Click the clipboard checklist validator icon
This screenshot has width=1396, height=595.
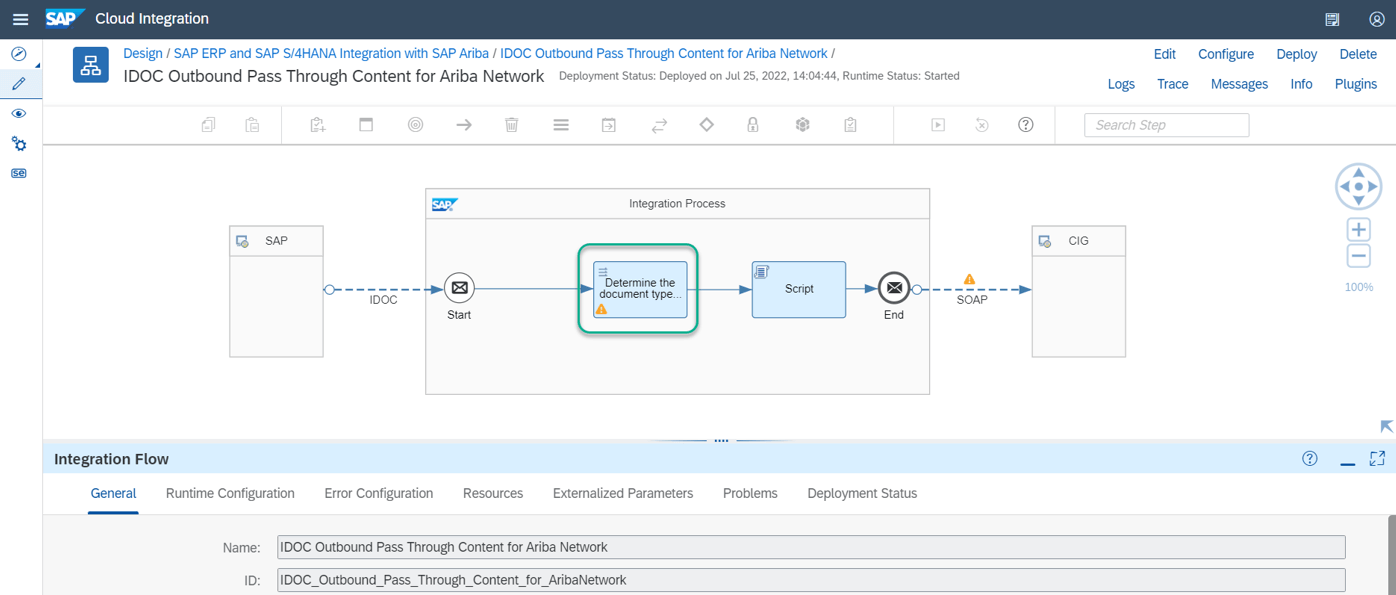click(x=850, y=125)
